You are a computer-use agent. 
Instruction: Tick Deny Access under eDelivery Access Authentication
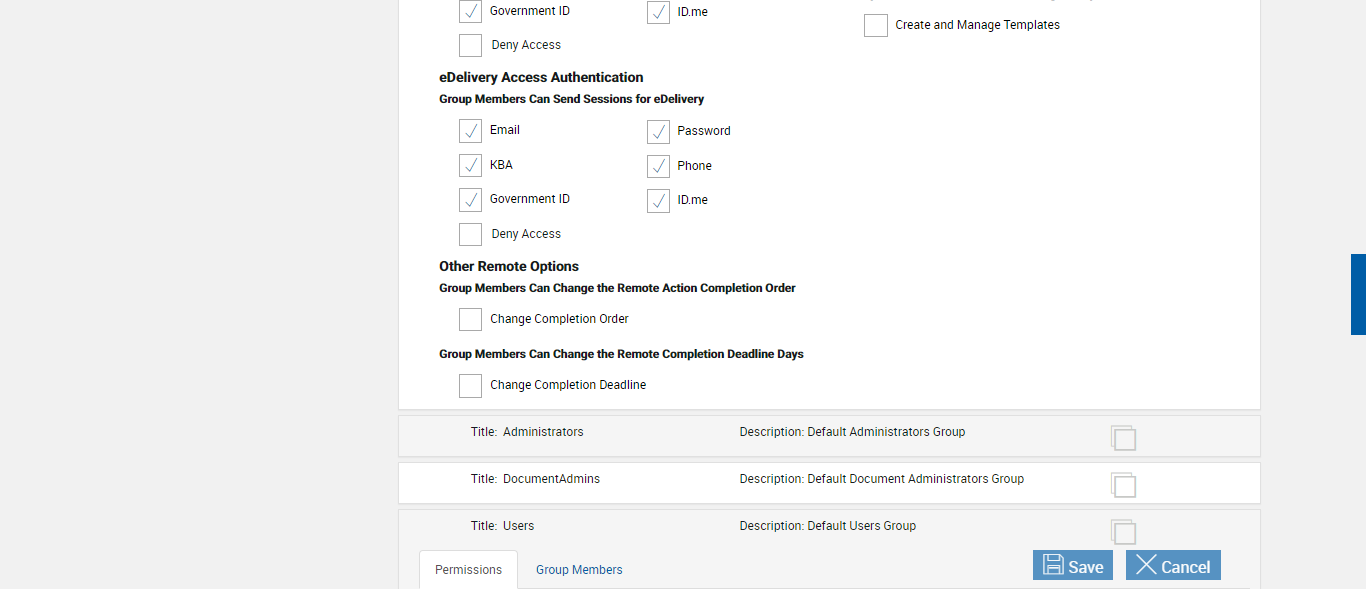coord(470,235)
